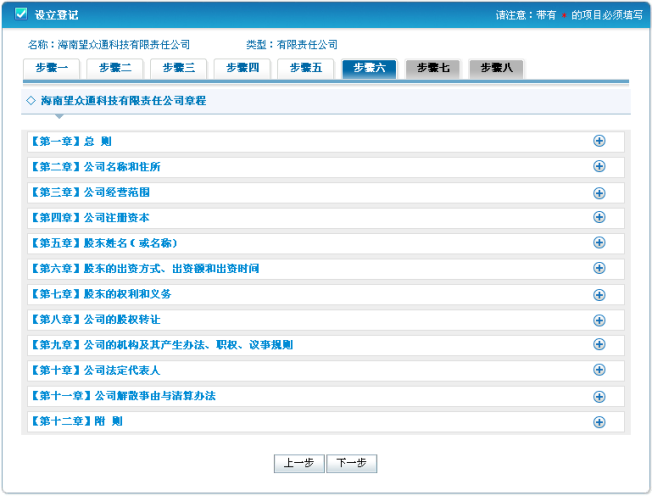Click plus icon for 第十章 公司法定代表人
The width and height of the screenshot is (653, 497).
click(599, 370)
